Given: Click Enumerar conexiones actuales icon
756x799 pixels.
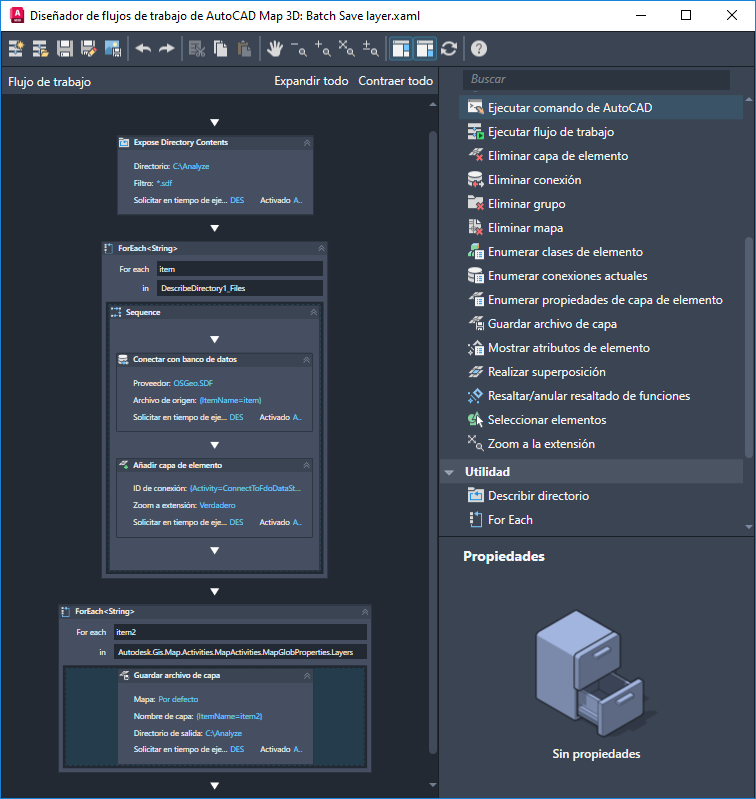Looking at the screenshot, I should coord(475,275).
